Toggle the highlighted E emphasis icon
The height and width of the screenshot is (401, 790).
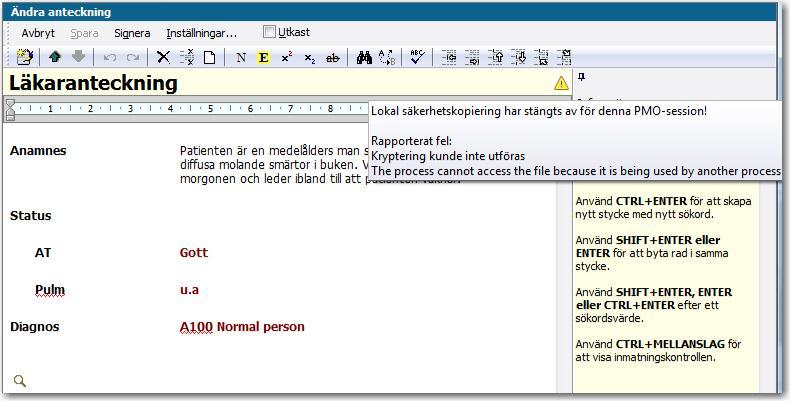pos(263,58)
